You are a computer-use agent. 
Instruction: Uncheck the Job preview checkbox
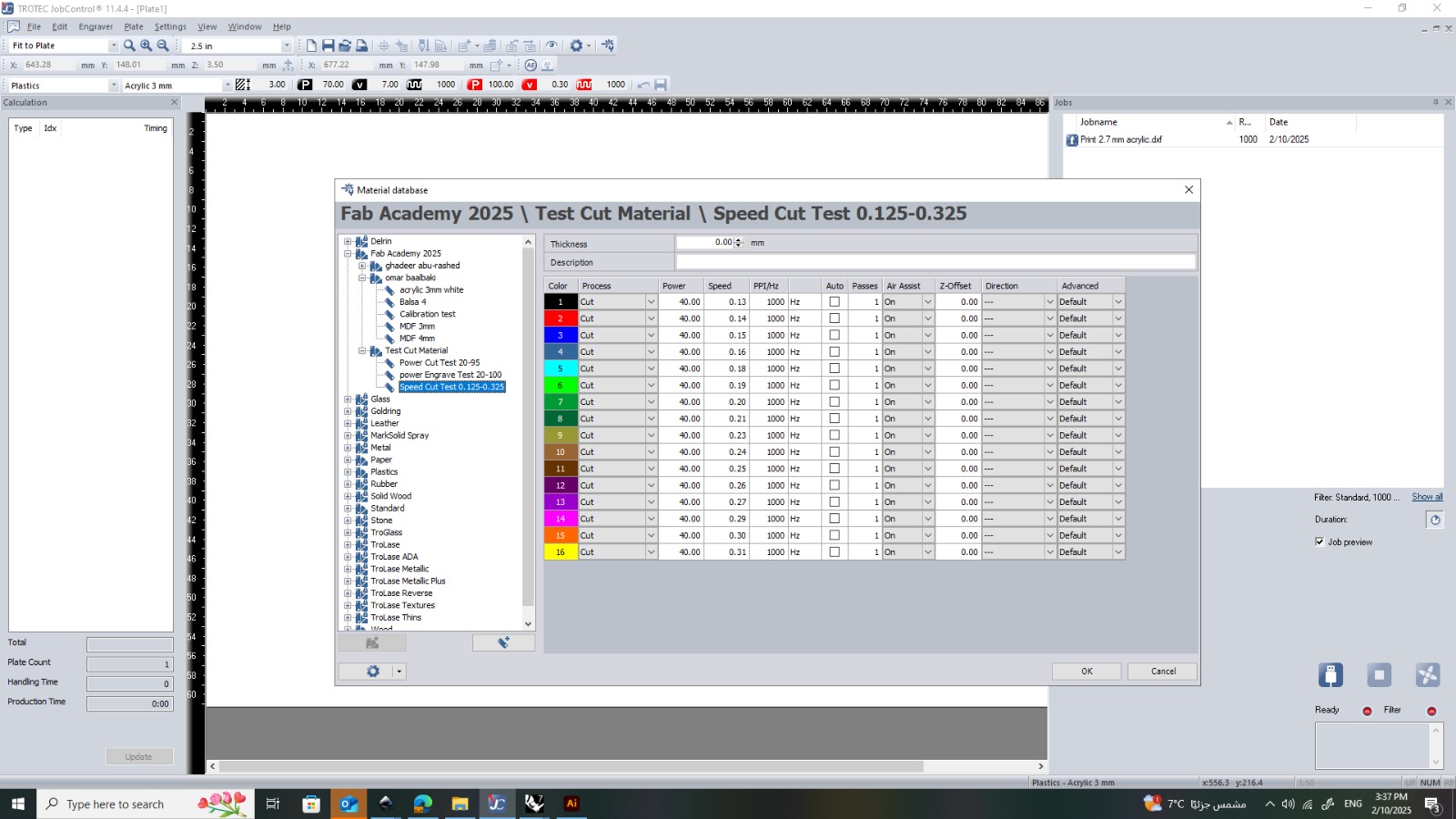[1319, 542]
